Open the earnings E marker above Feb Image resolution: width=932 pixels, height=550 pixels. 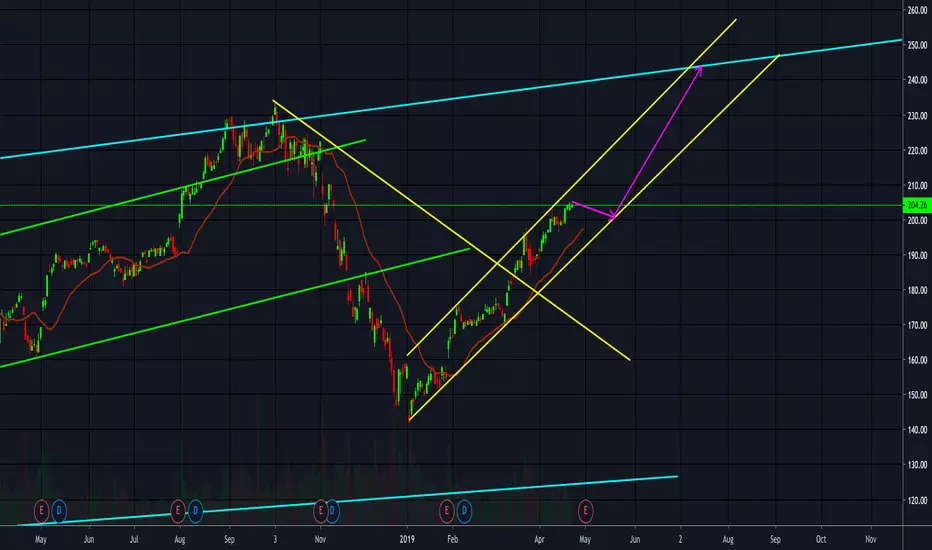click(x=446, y=511)
